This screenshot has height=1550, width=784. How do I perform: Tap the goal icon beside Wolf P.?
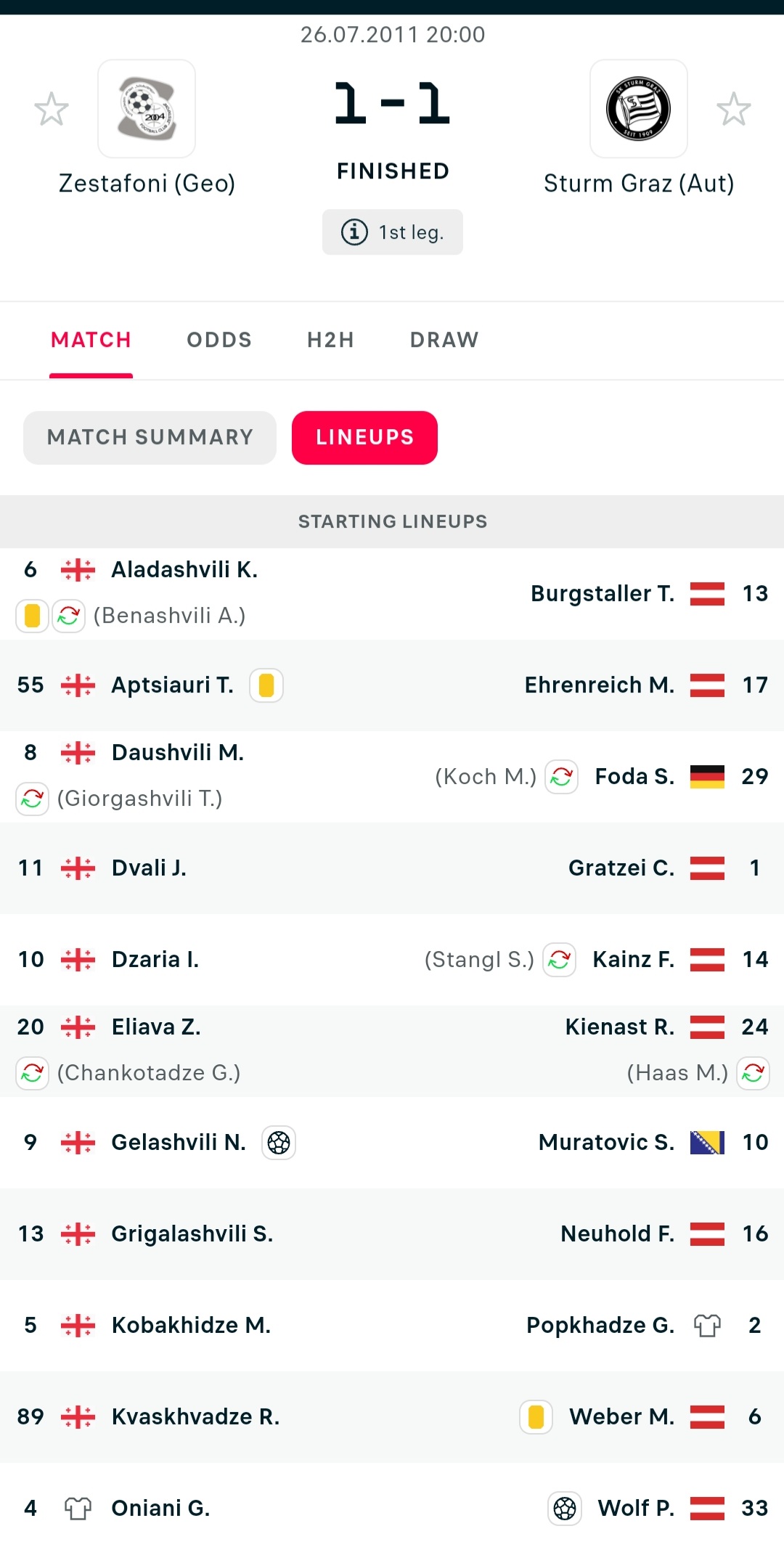click(565, 1509)
